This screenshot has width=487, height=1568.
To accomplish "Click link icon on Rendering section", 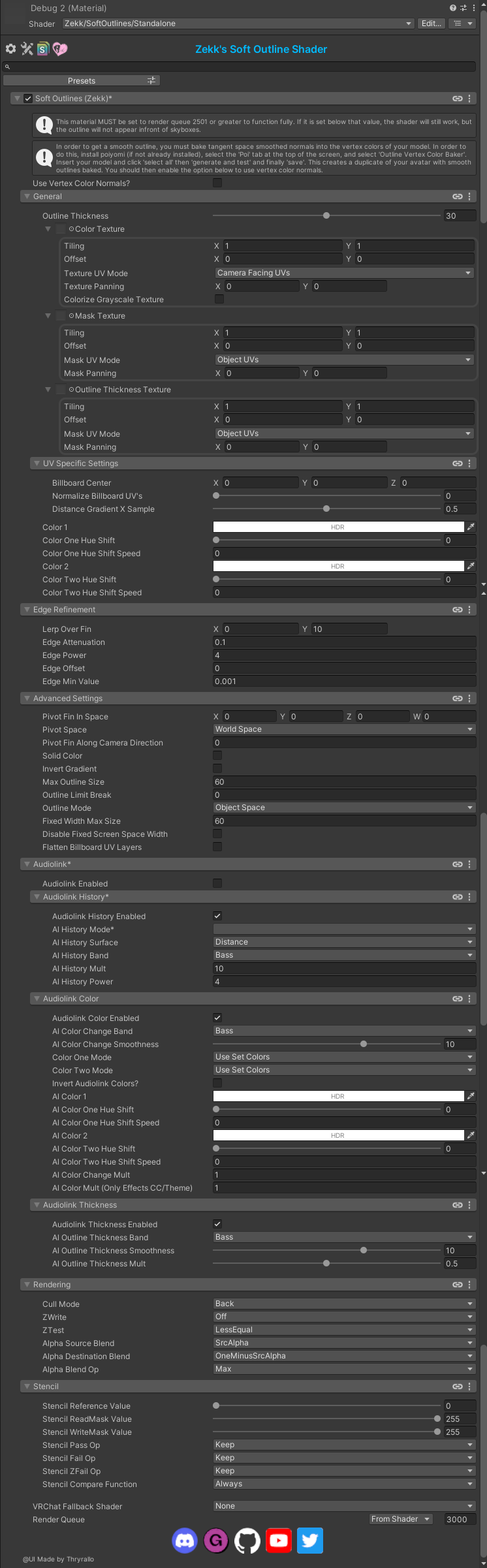I will click(458, 1285).
